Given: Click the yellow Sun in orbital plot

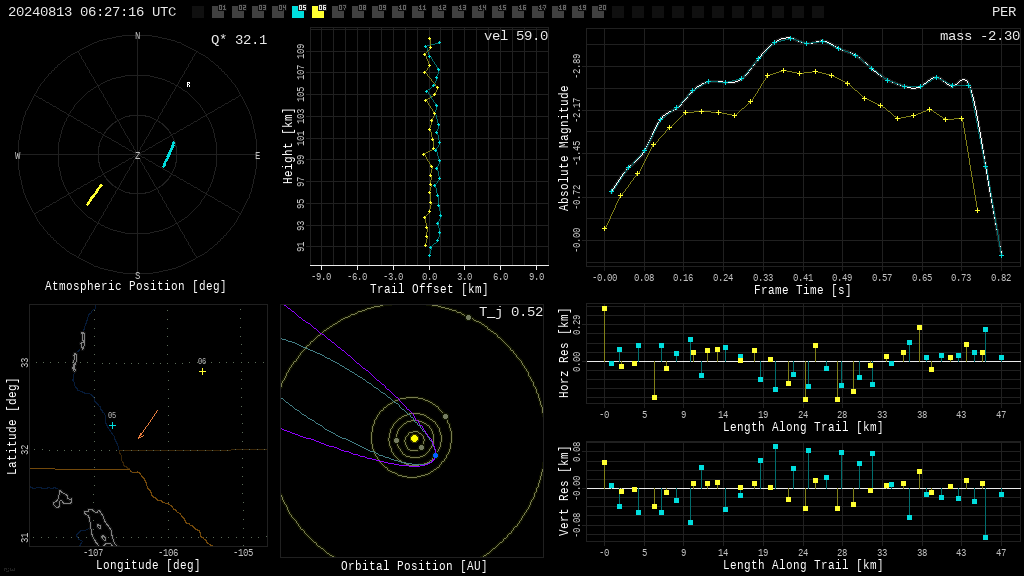Looking at the screenshot, I should tap(414, 438).
